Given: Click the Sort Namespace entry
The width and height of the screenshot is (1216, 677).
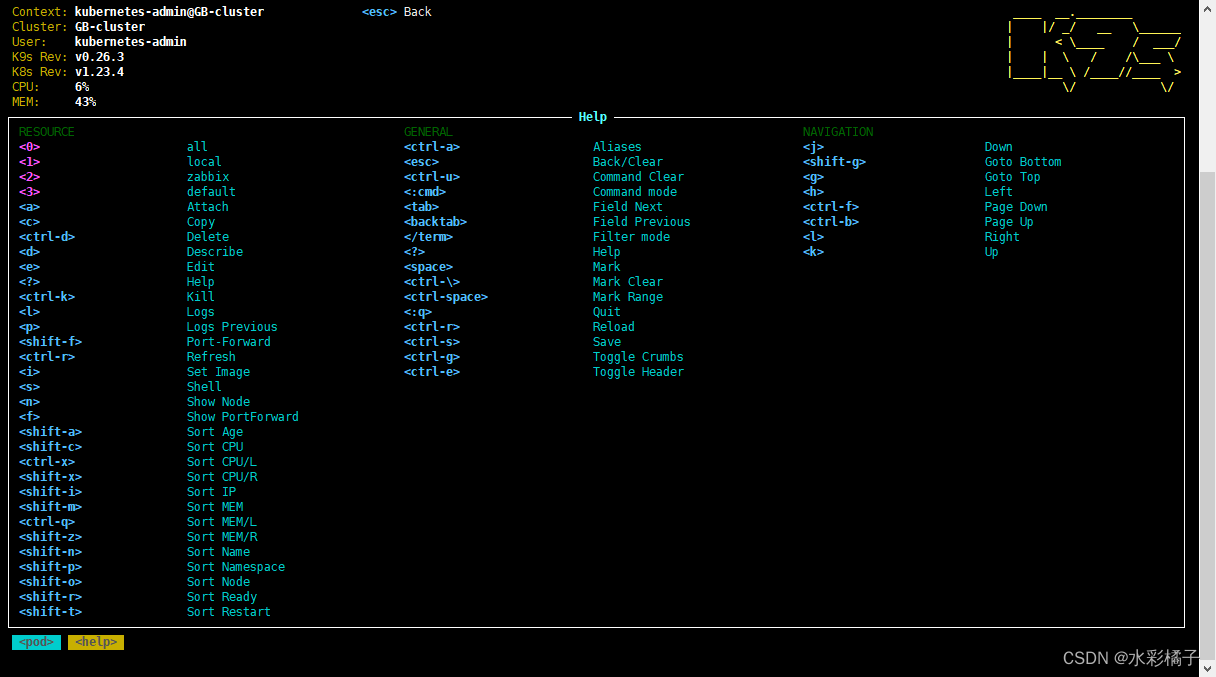Looking at the screenshot, I should click(x=236, y=567).
